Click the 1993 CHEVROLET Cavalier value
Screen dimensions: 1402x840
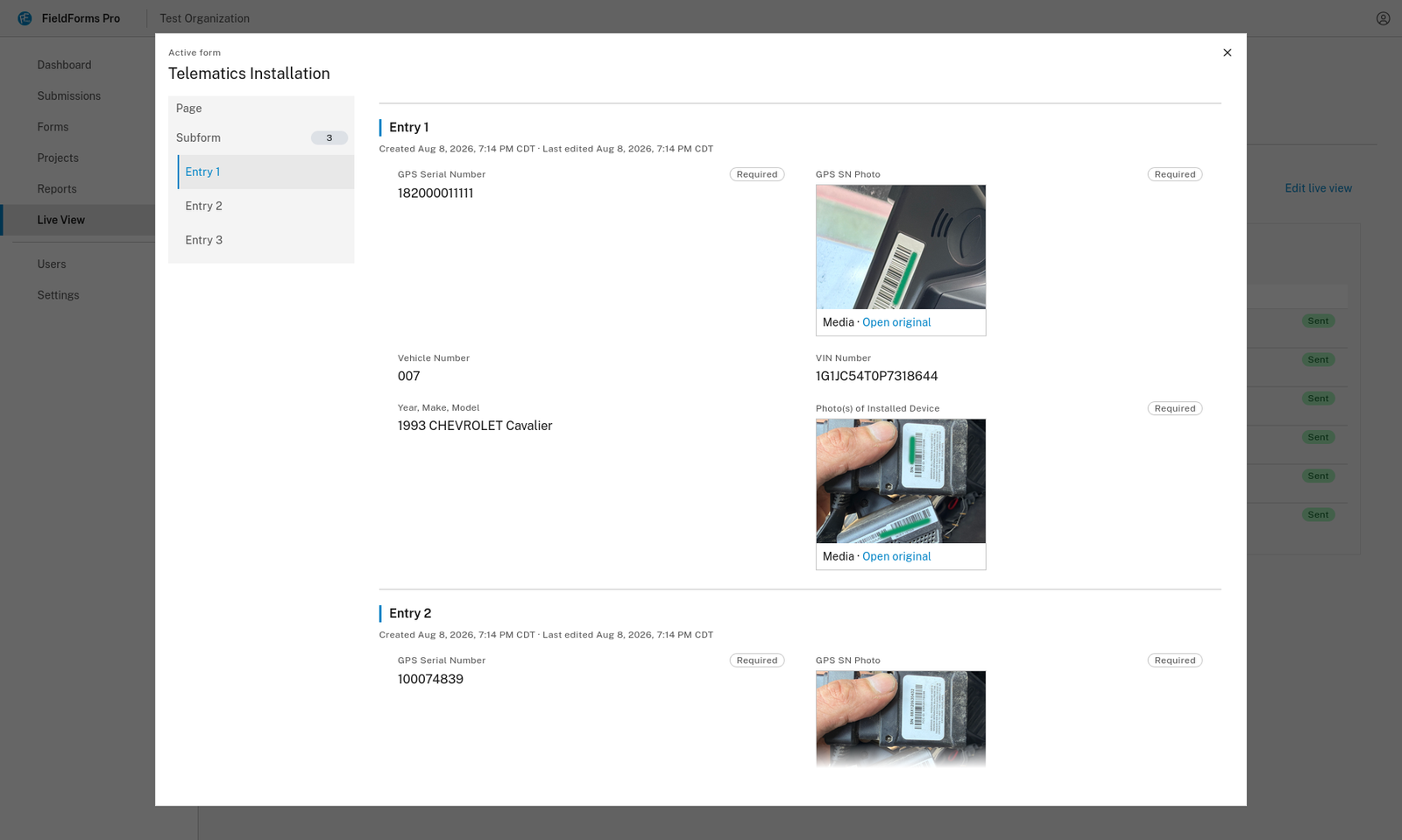(x=475, y=426)
